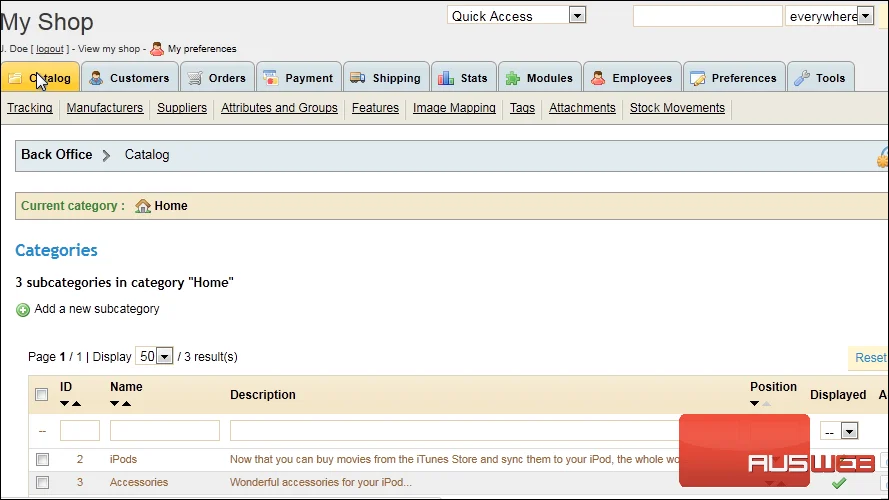Click the Name filter input field
The image size is (889, 500).
pos(164,431)
